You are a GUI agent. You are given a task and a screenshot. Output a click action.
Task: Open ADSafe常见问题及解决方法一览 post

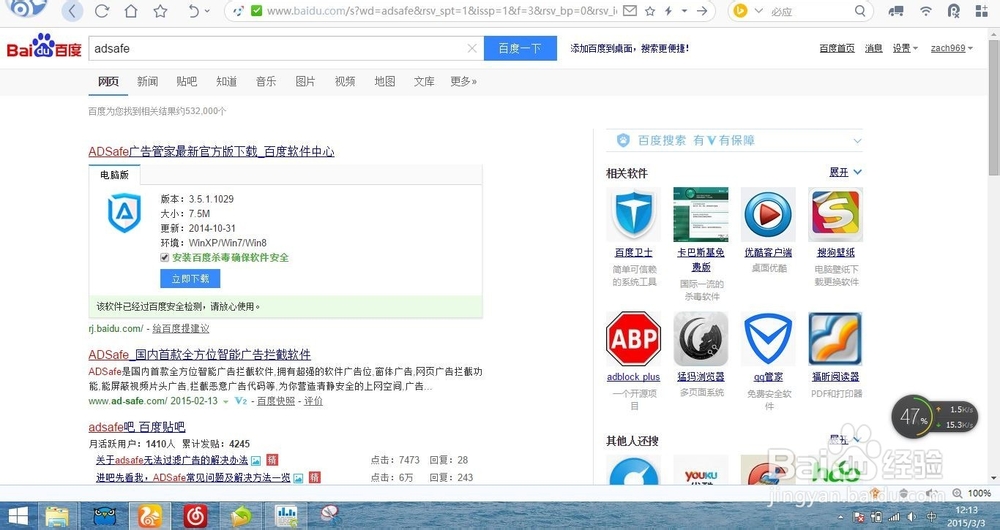pos(193,477)
